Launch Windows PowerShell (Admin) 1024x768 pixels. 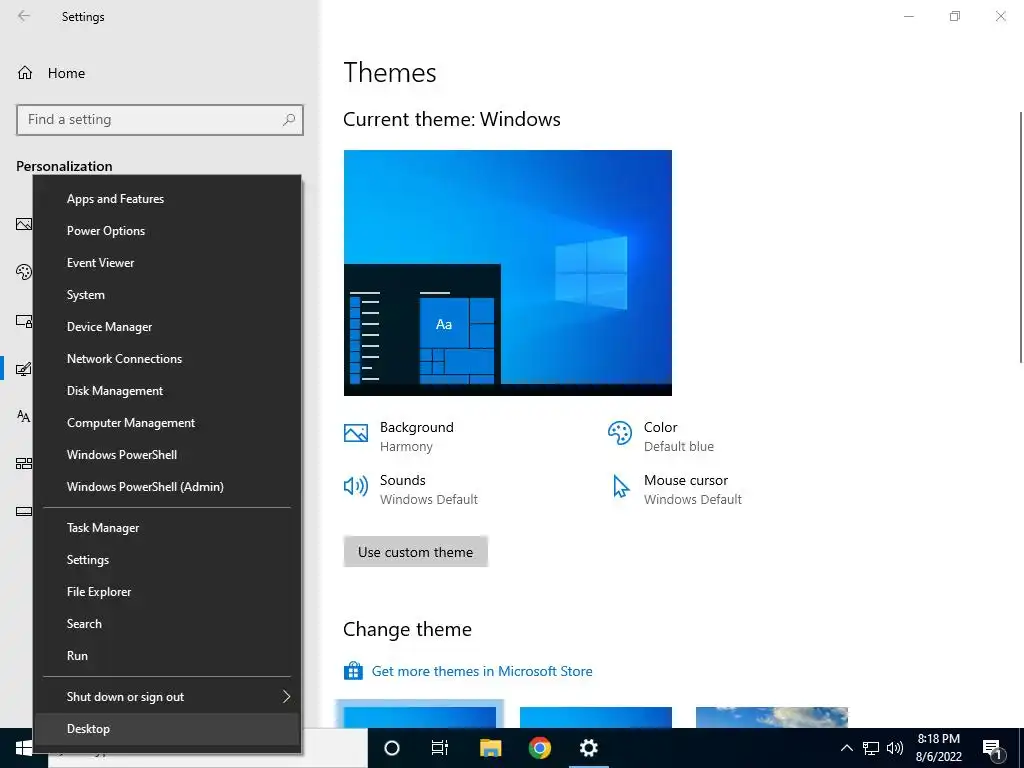[167, 487]
